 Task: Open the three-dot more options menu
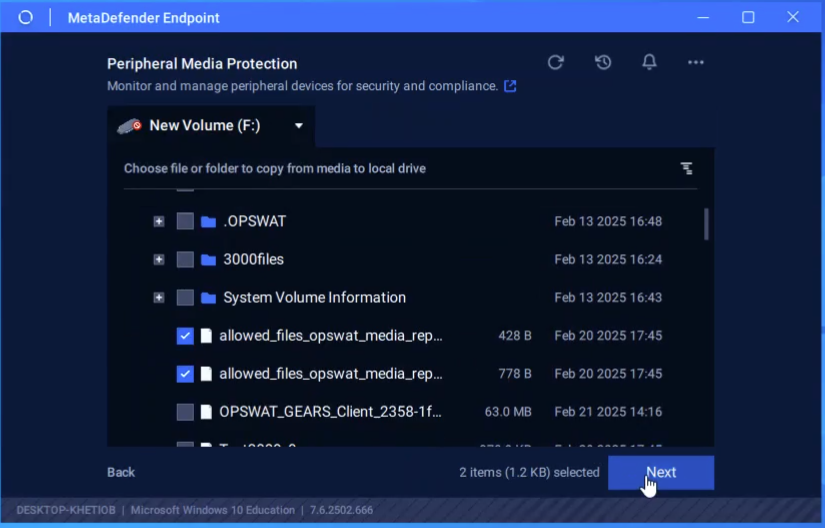pyautogui.click(x=696, y=63)
